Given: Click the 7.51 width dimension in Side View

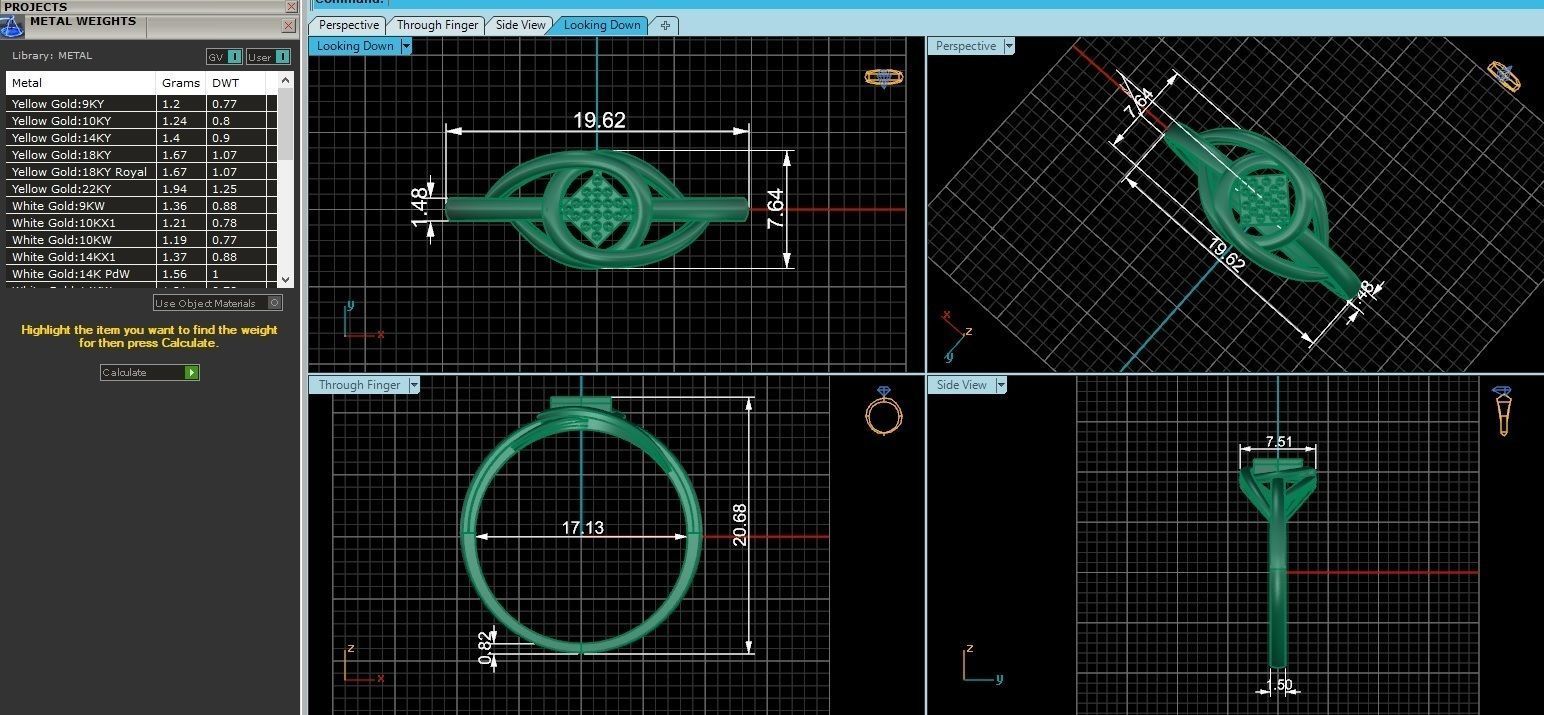Looking at the screenshot, I should (1279, 441).
